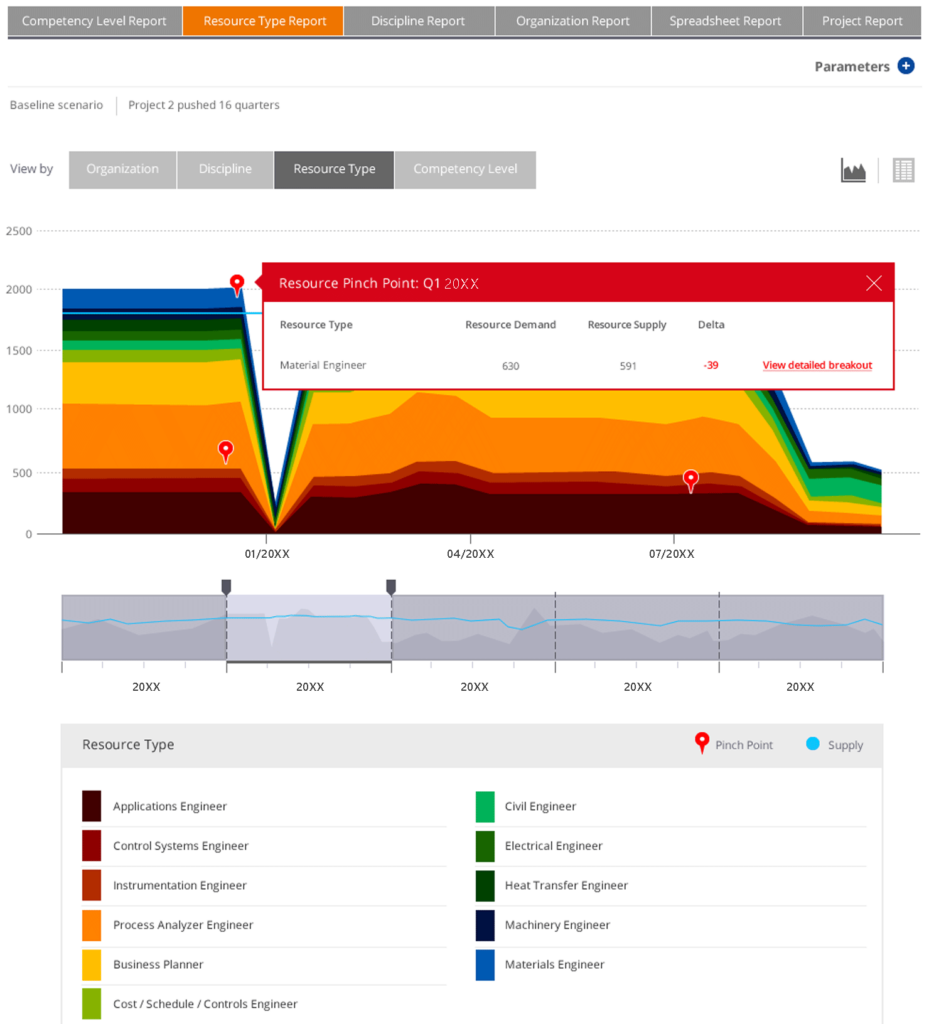The width and height of the screenshot is (929, 1024).
Task: Open the Competency Level Report tab
Action: (95, 21)
